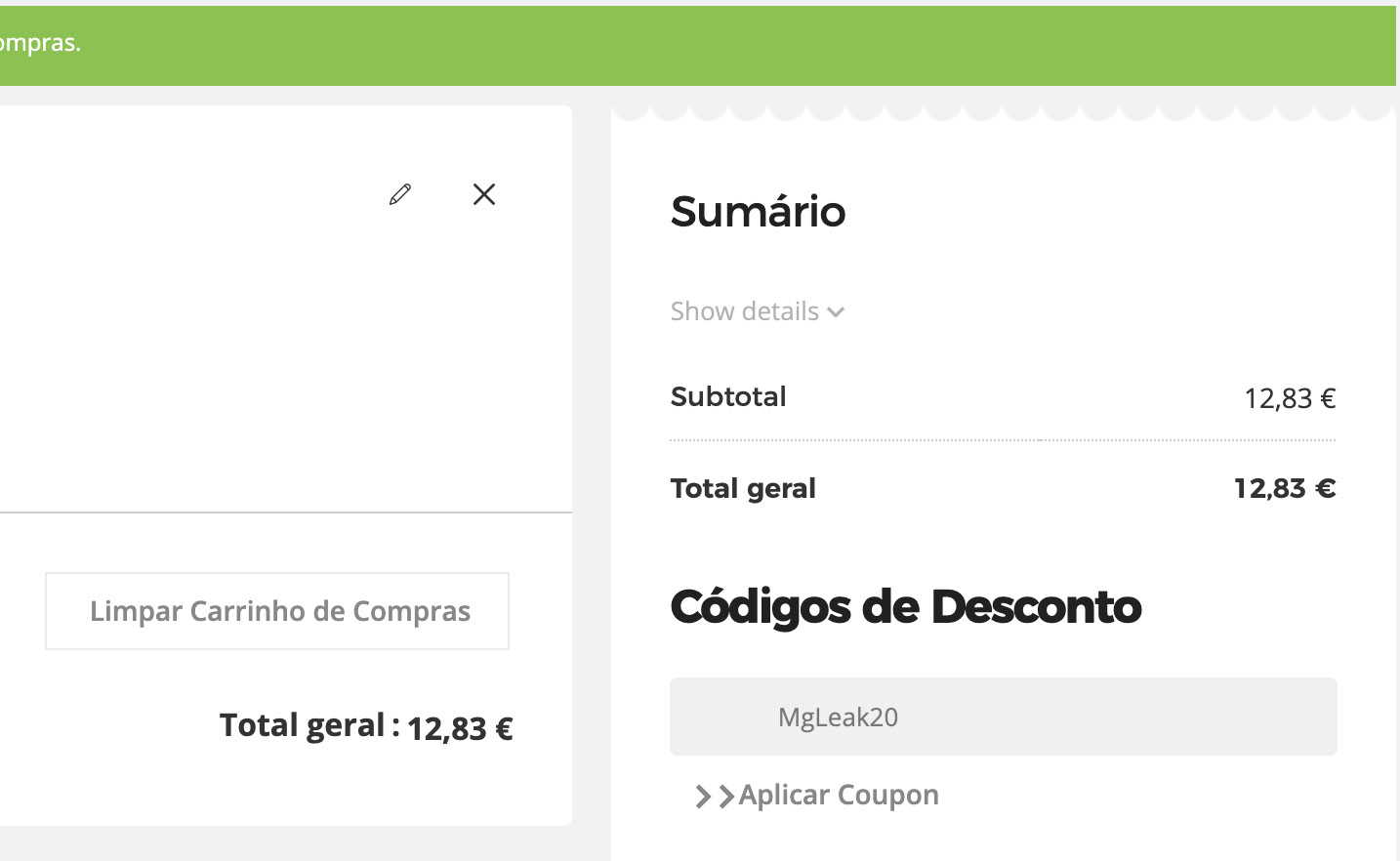Click the 12,83 € total below the clear-cart button
1400x861 pixels.
point(460,728)
